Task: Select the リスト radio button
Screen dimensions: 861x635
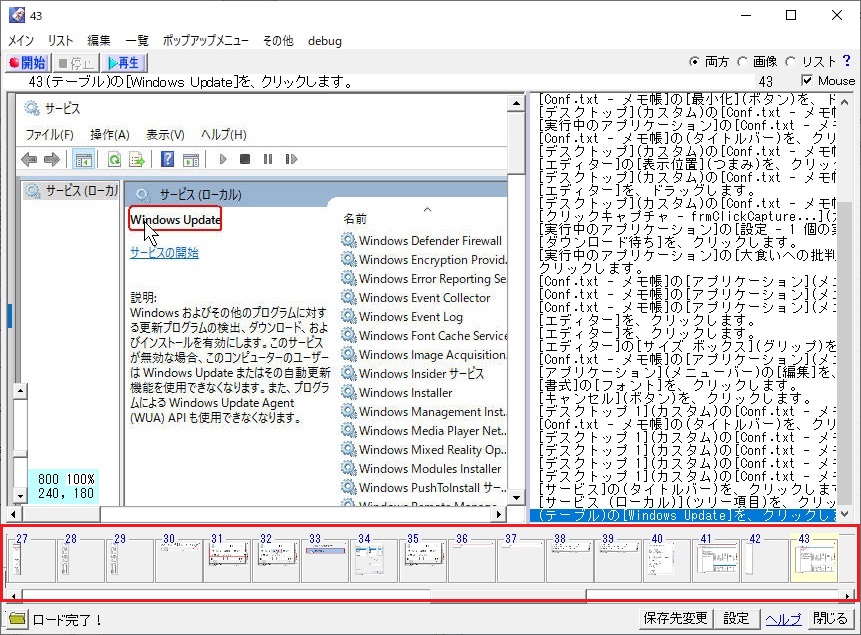Action: 790,62
